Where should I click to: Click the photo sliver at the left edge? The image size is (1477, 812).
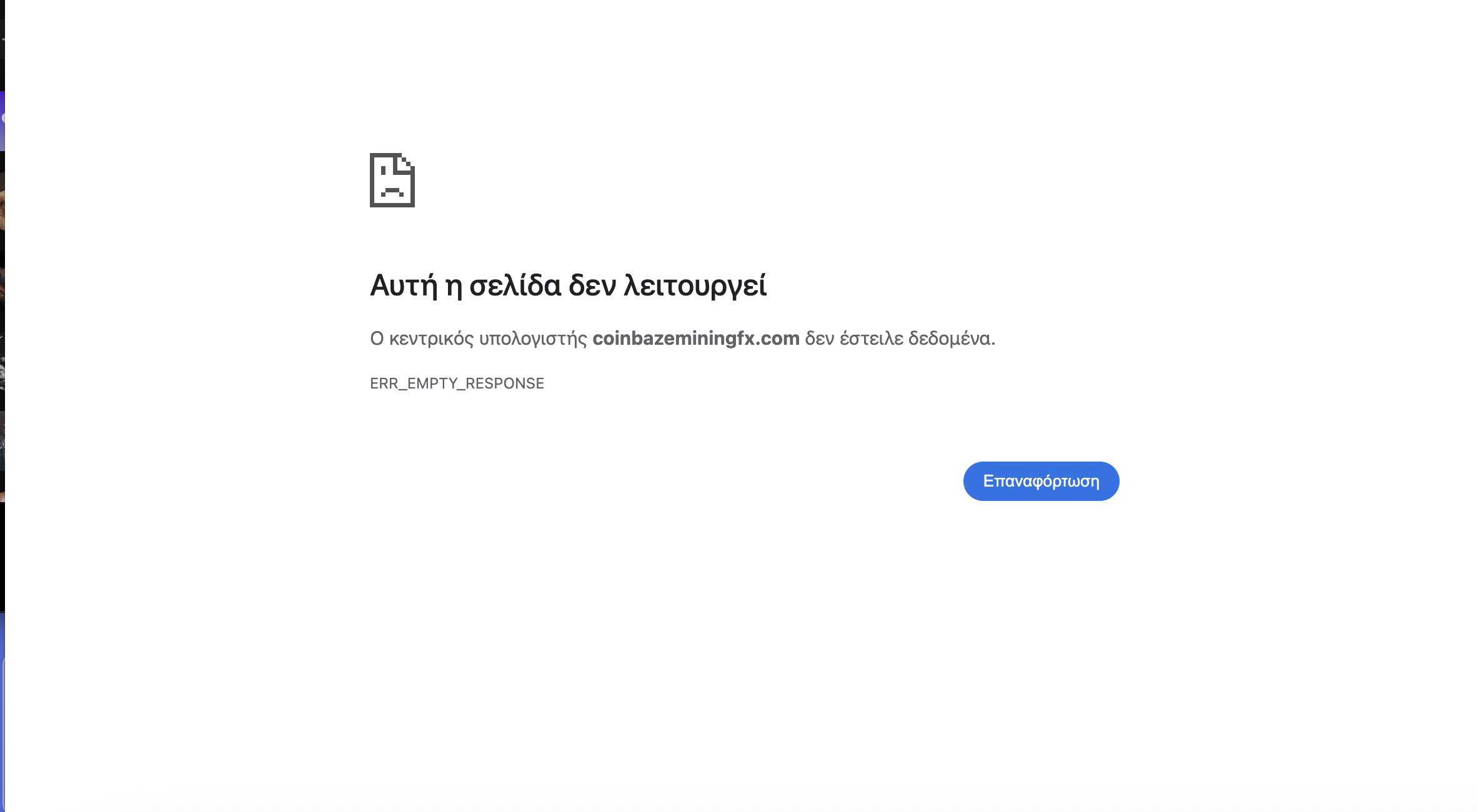tap(2, 337)
